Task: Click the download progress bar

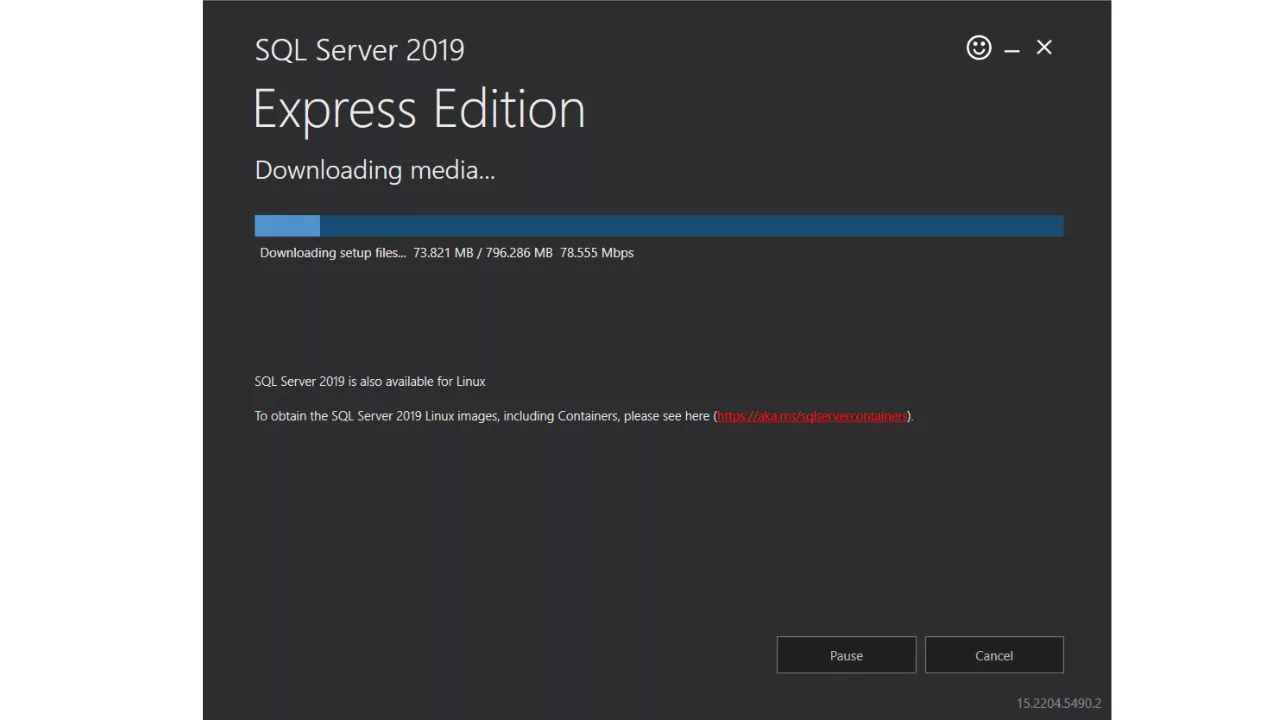Action: click(x=659, y=226)
